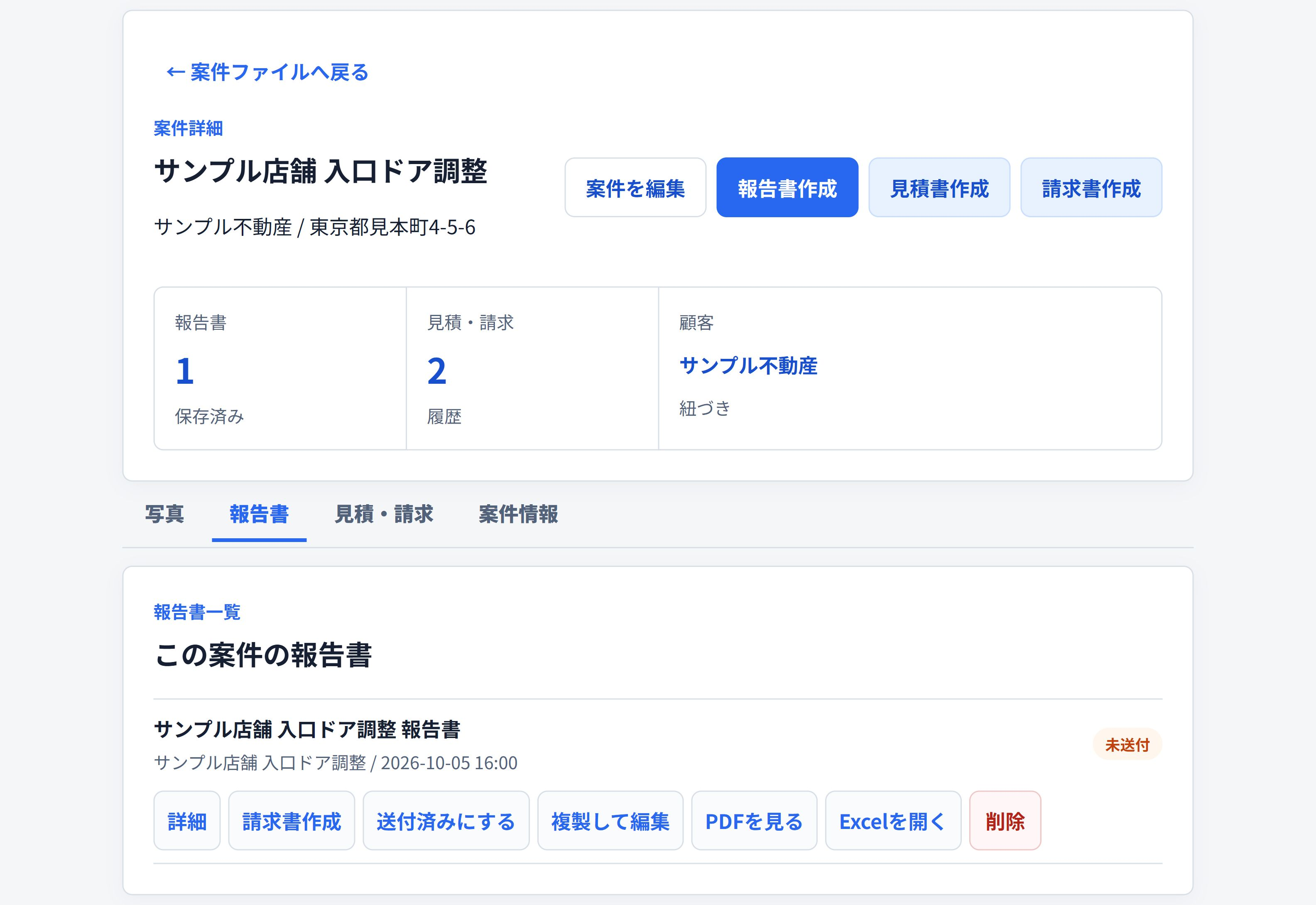This screenshot has width=1316, height=905.
Task: Open 詳細 for the report row
Action: pos(187,821)
